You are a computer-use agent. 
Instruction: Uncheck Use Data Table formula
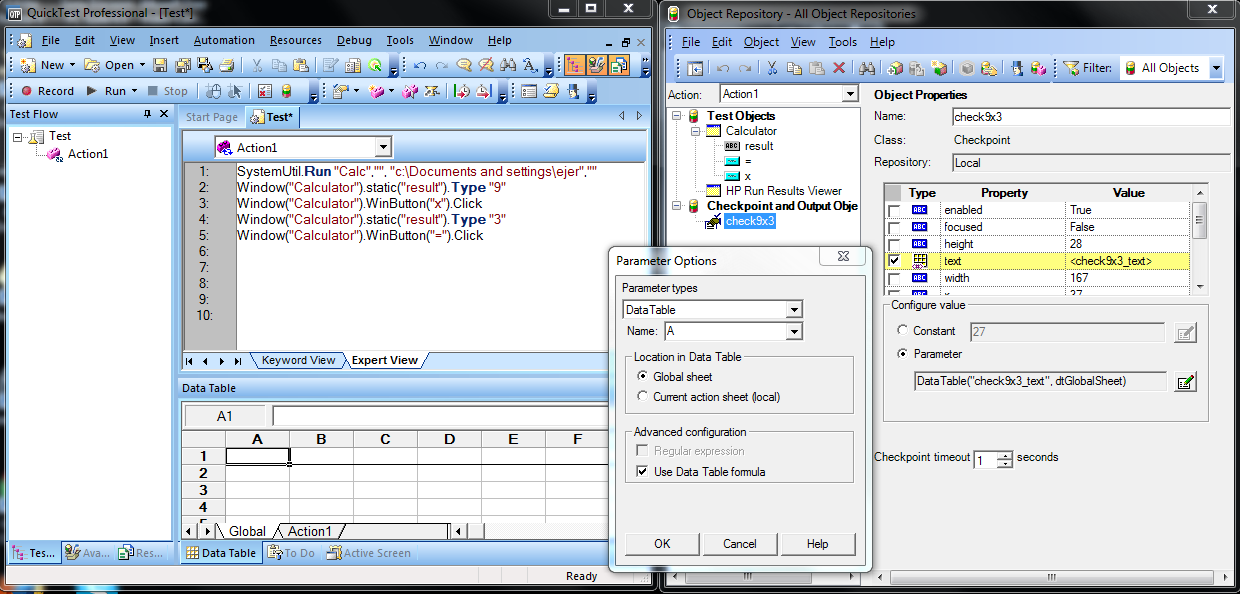[x=643, y=472]
